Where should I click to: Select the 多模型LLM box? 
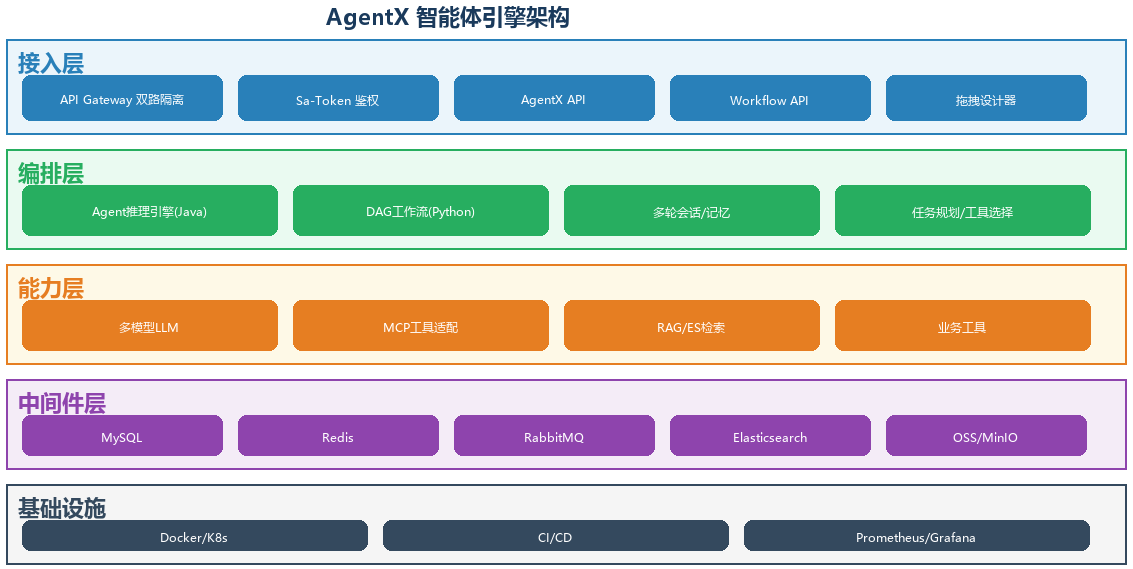(x=150, y=325)
